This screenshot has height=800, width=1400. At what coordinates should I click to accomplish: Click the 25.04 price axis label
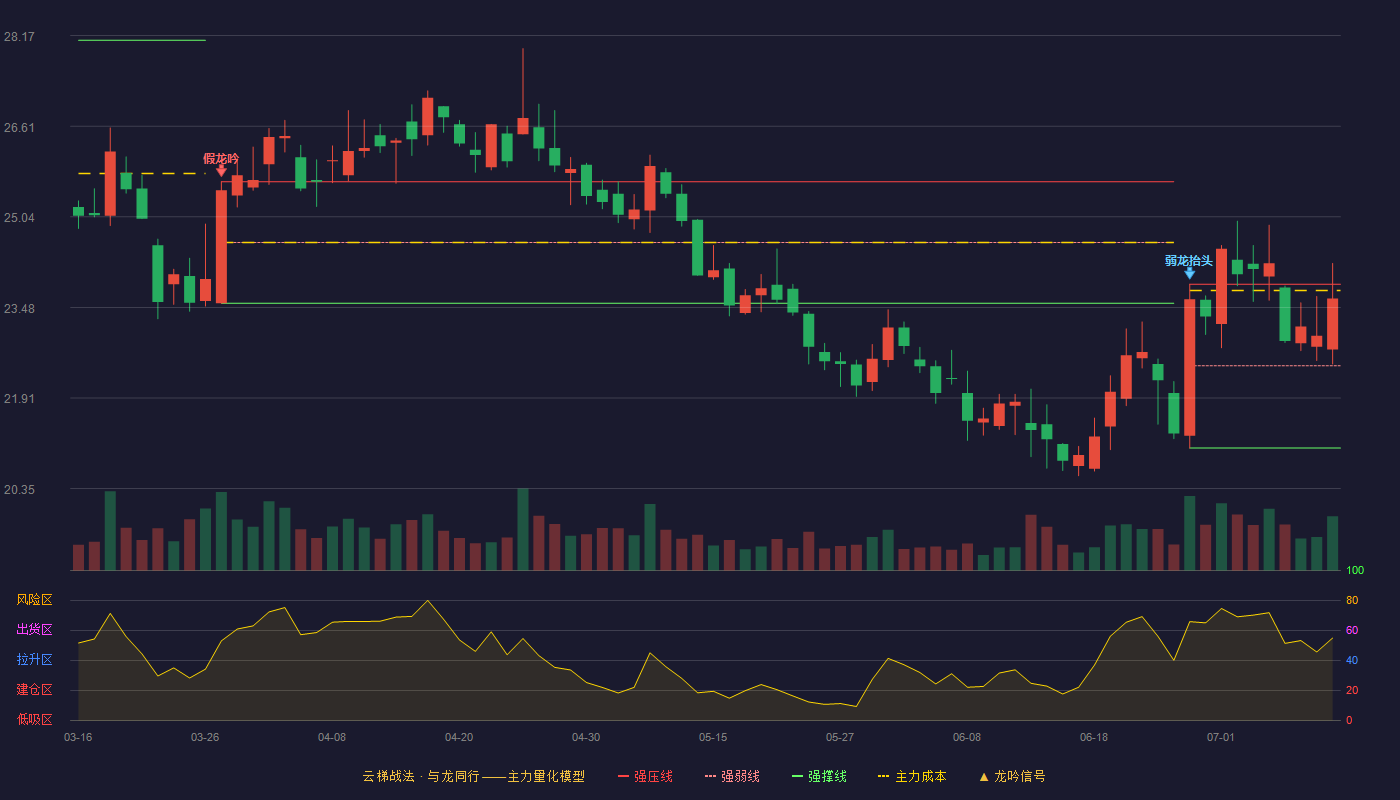pyautogui.click(x=19, y=218)
